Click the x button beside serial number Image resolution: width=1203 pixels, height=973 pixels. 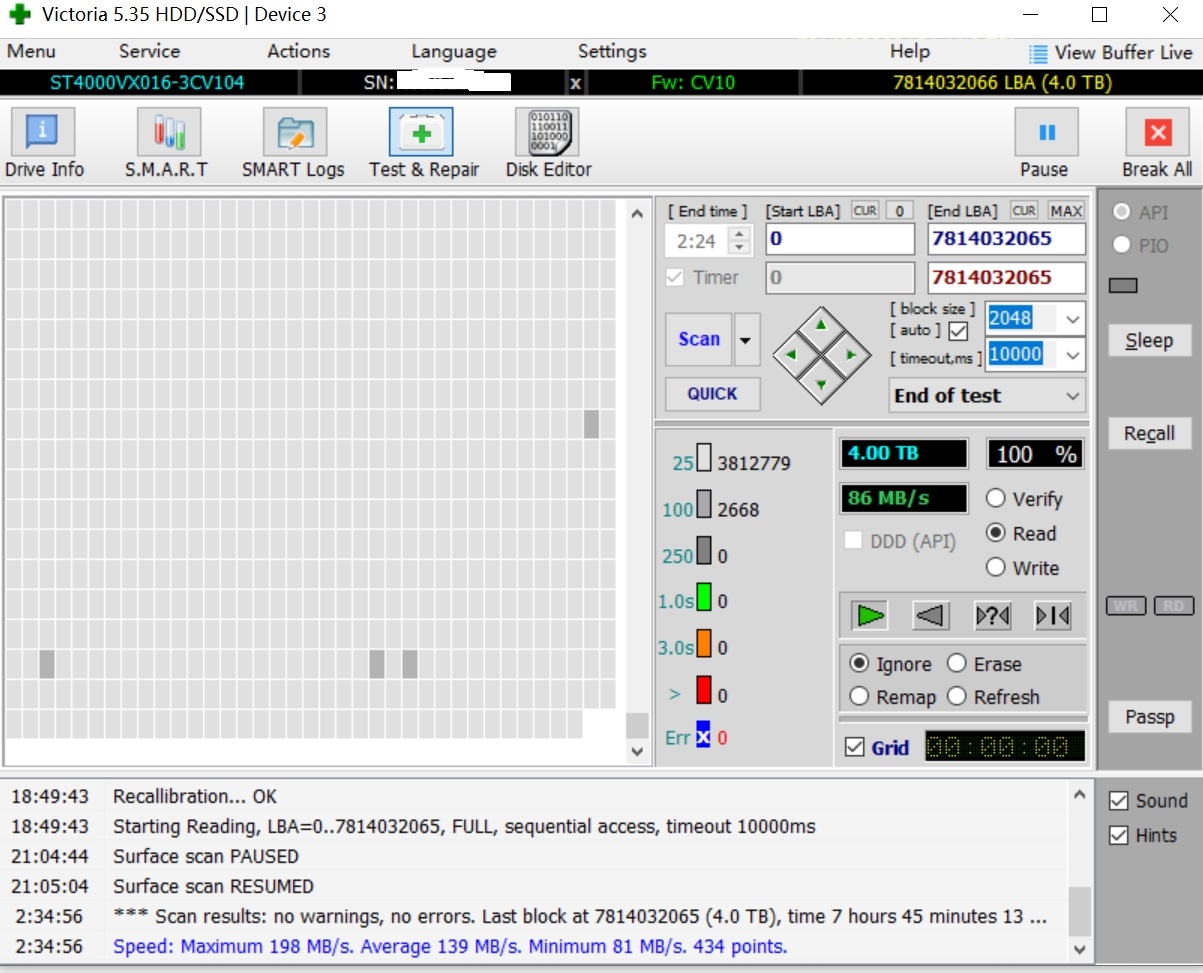point(575,83)
